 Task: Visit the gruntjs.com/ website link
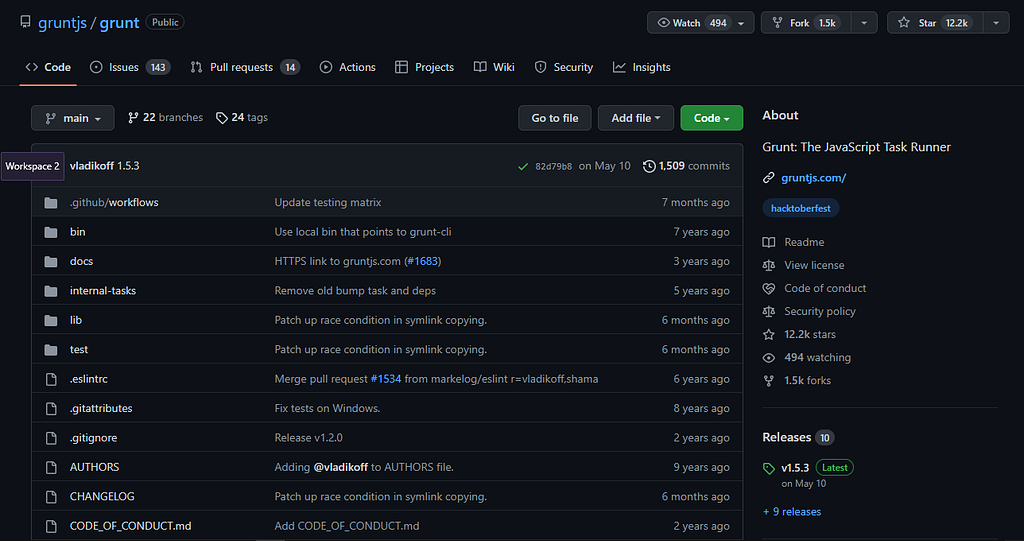(814, 178)
